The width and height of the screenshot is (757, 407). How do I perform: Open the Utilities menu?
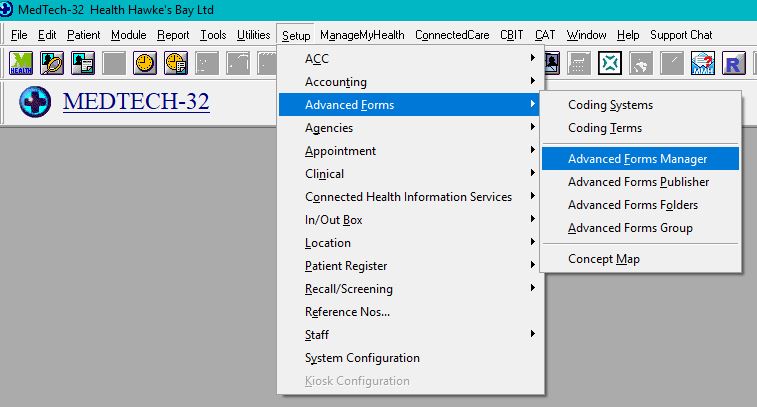click(253, 35)
